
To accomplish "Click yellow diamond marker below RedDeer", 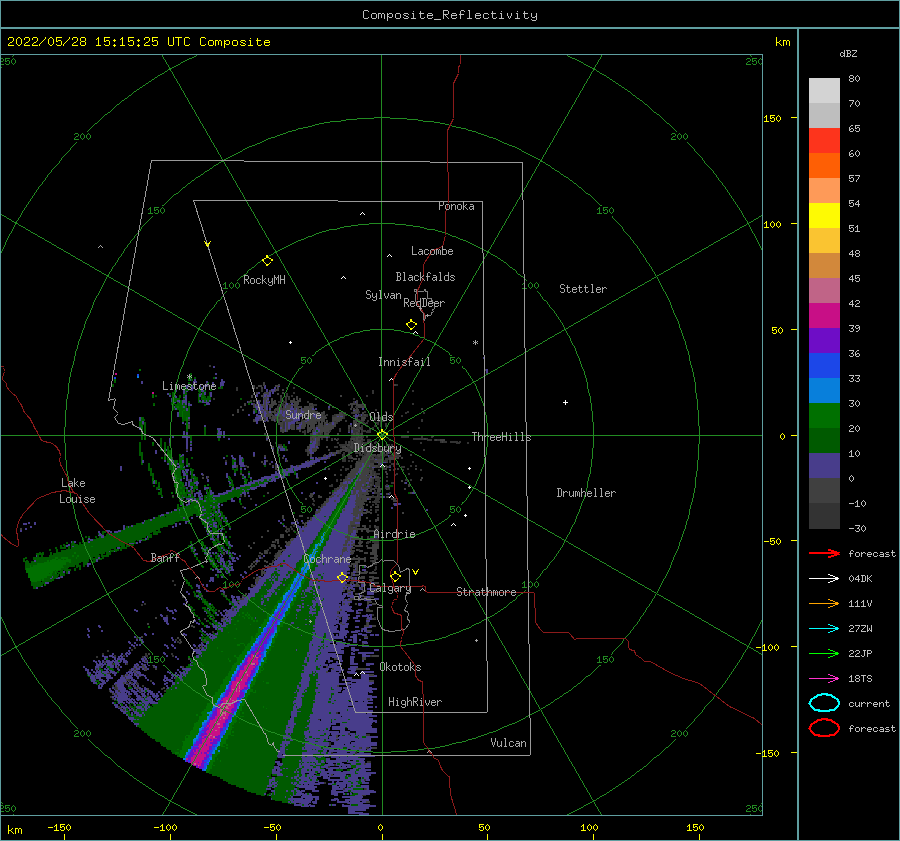I will 411,324.
